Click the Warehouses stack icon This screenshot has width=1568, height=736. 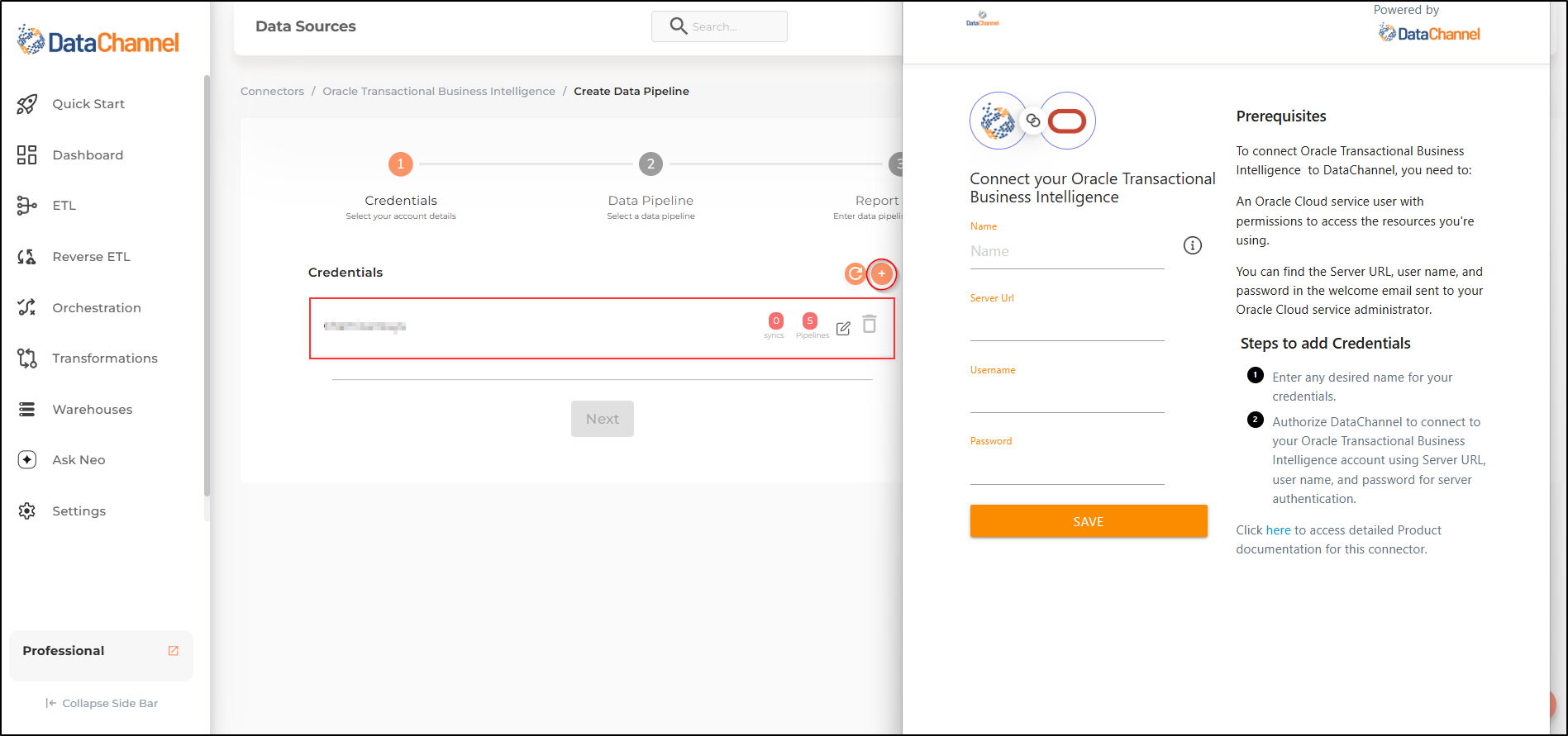click(27, 410)
